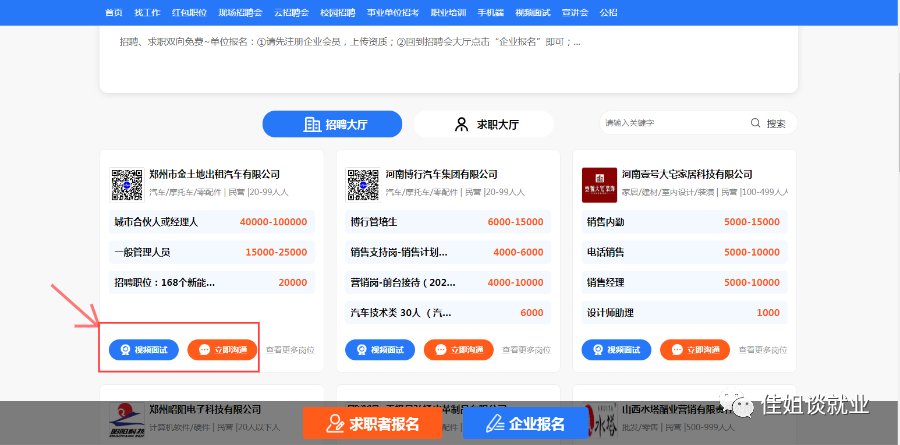The image size is (900, 445).
Task: Click 查看更多岗位 for 河南壹号大宅家居
Action: pos(763,350)
